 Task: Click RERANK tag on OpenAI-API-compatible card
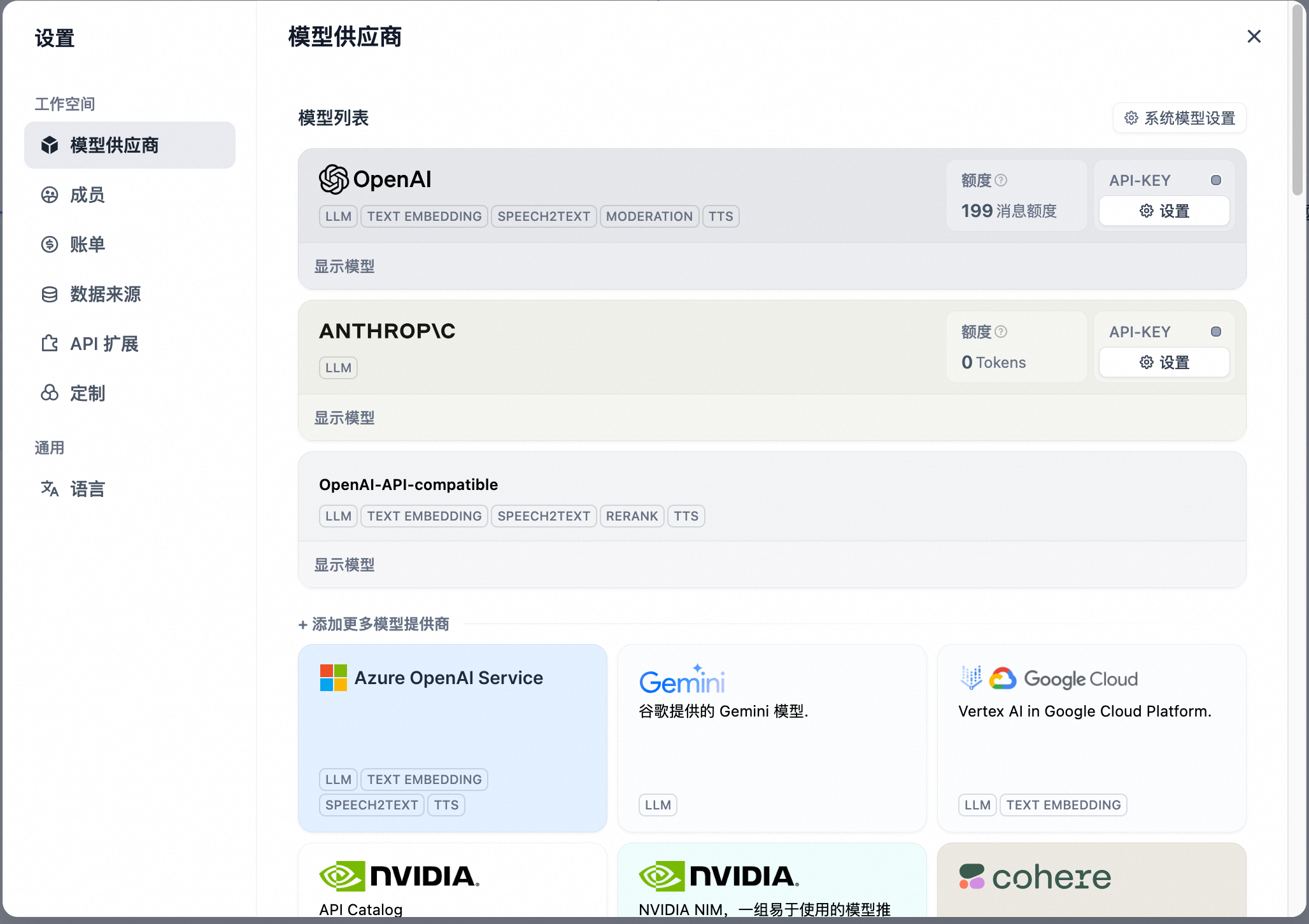point(632,516)
